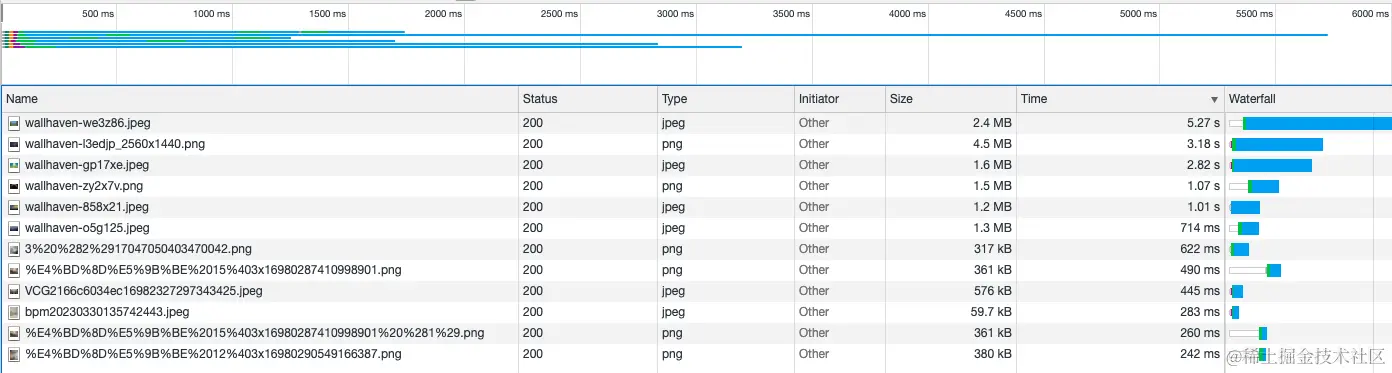Screen dimensions: 1392x373
Task: Select the 3%20%282%29 png request row
Action: click(x=696, y=249)
